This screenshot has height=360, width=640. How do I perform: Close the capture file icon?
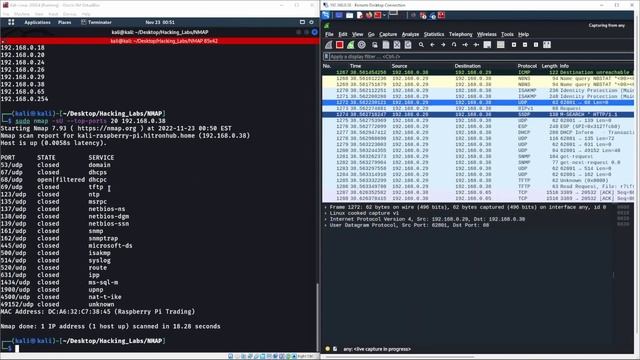397,45
